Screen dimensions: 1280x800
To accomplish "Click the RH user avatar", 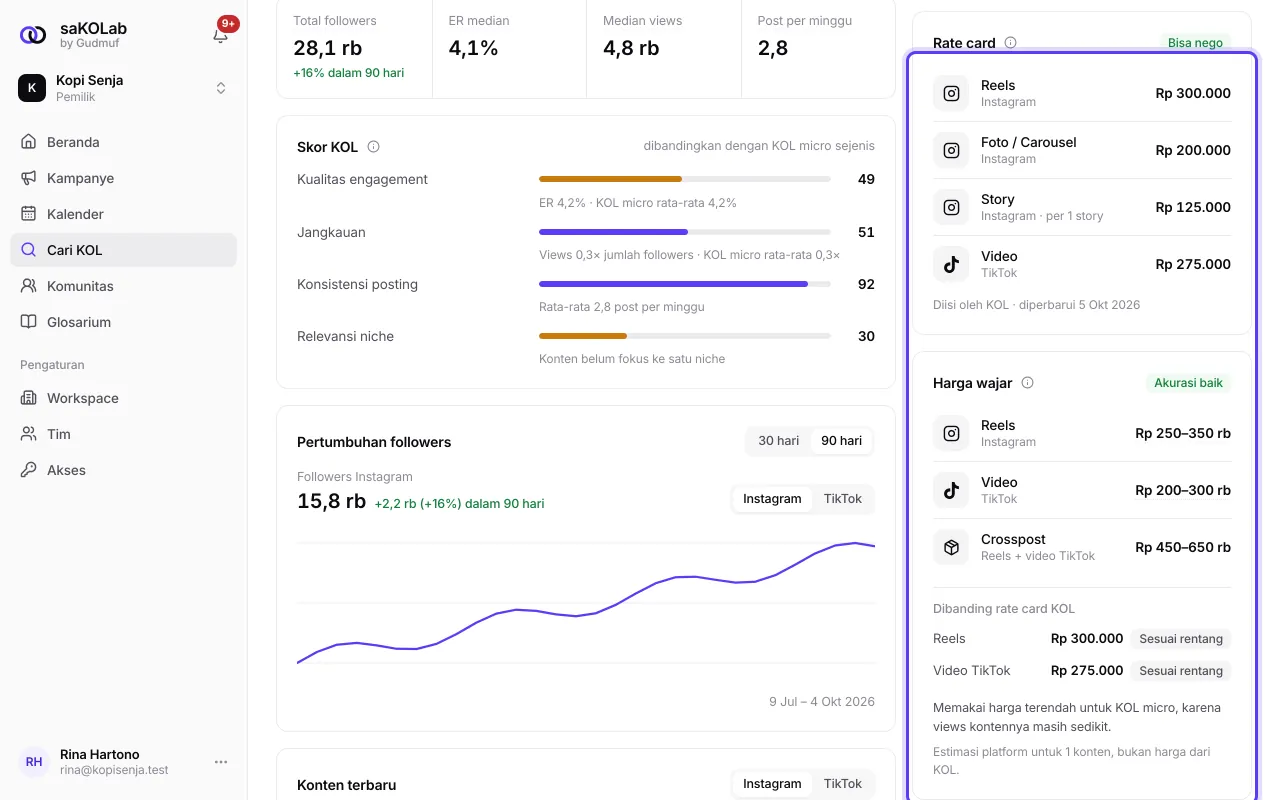I will point(34,762).
